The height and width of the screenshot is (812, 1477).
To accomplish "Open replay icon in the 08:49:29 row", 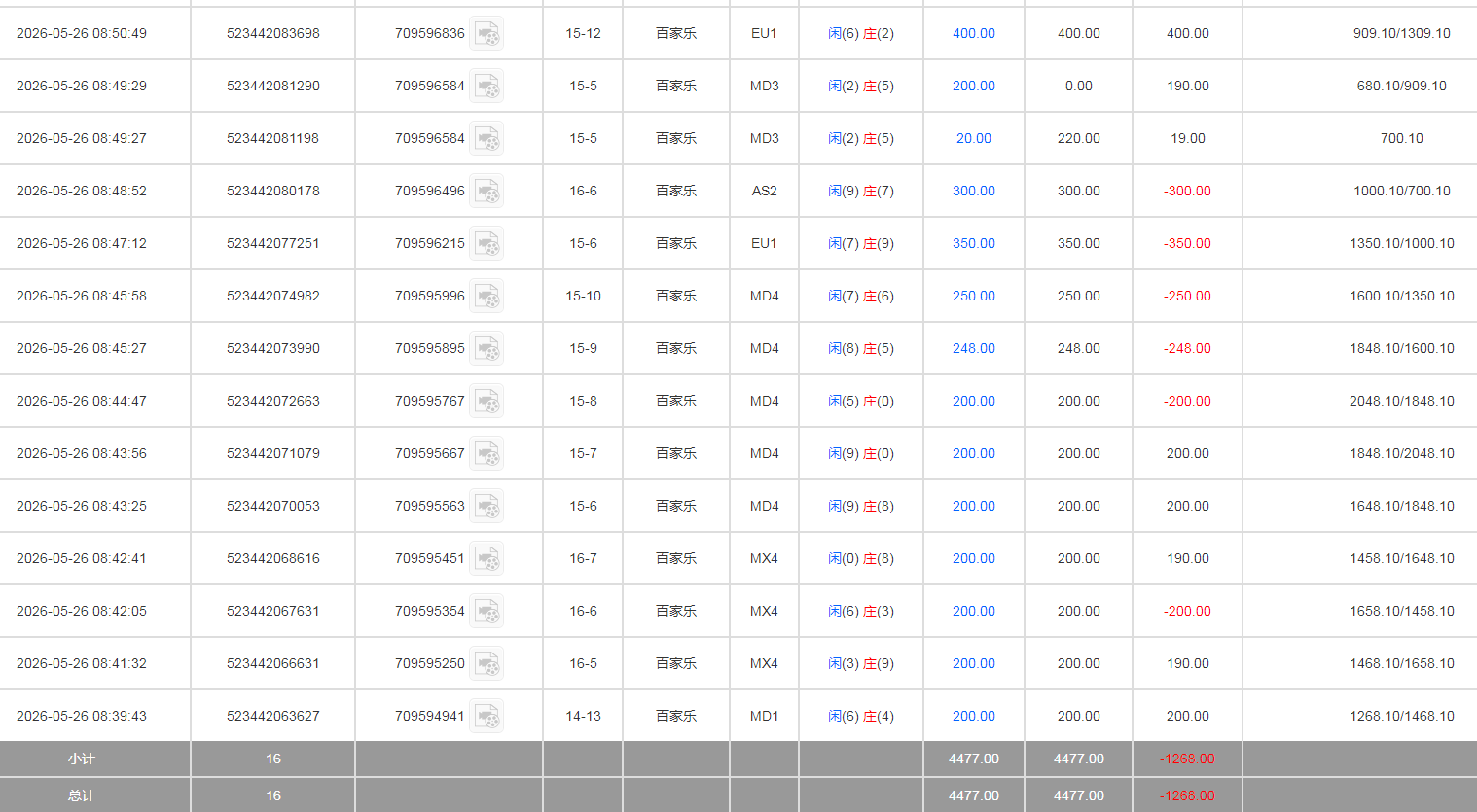I will [x=487, y=87].
